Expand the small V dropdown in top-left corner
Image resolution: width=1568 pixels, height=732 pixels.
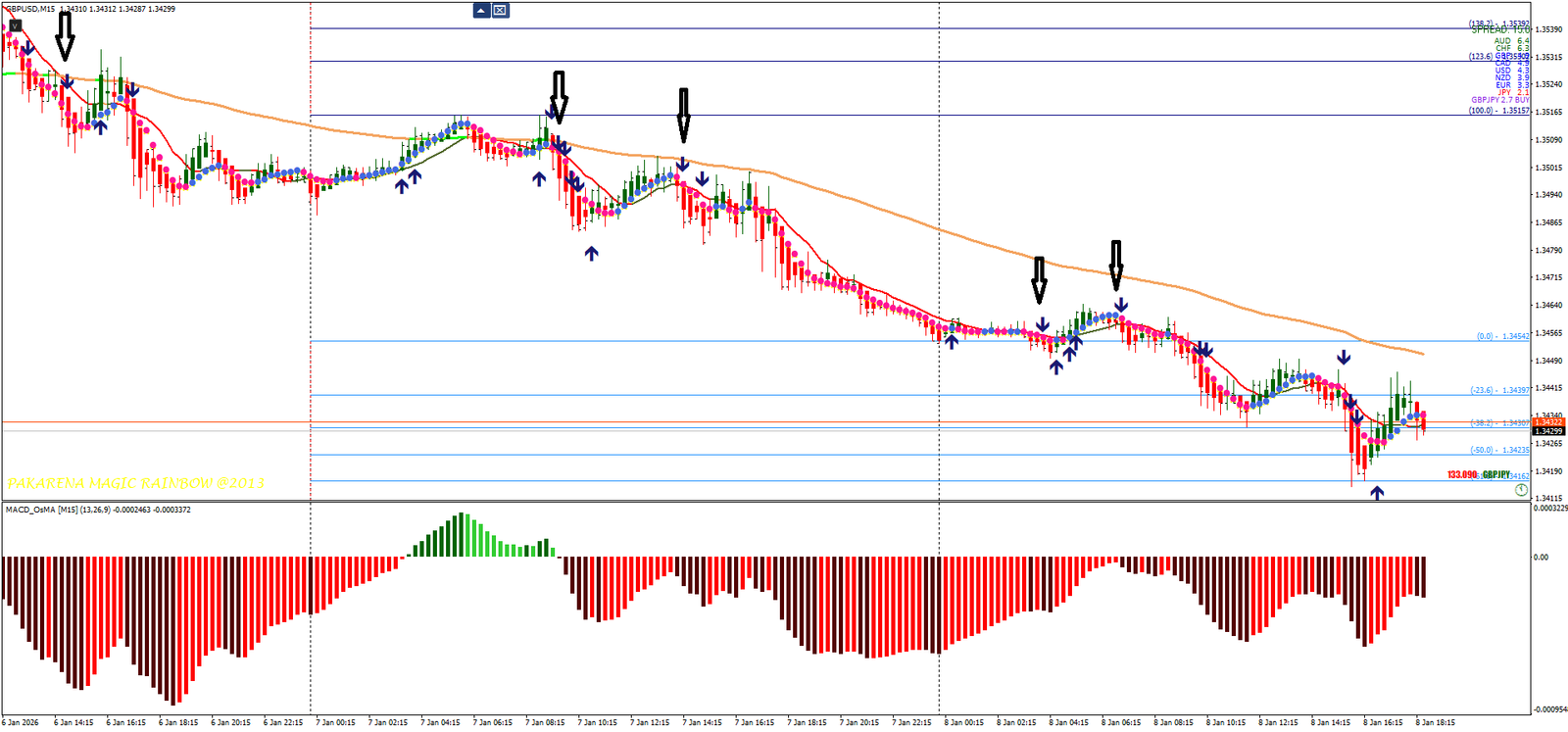coord(15,25)
